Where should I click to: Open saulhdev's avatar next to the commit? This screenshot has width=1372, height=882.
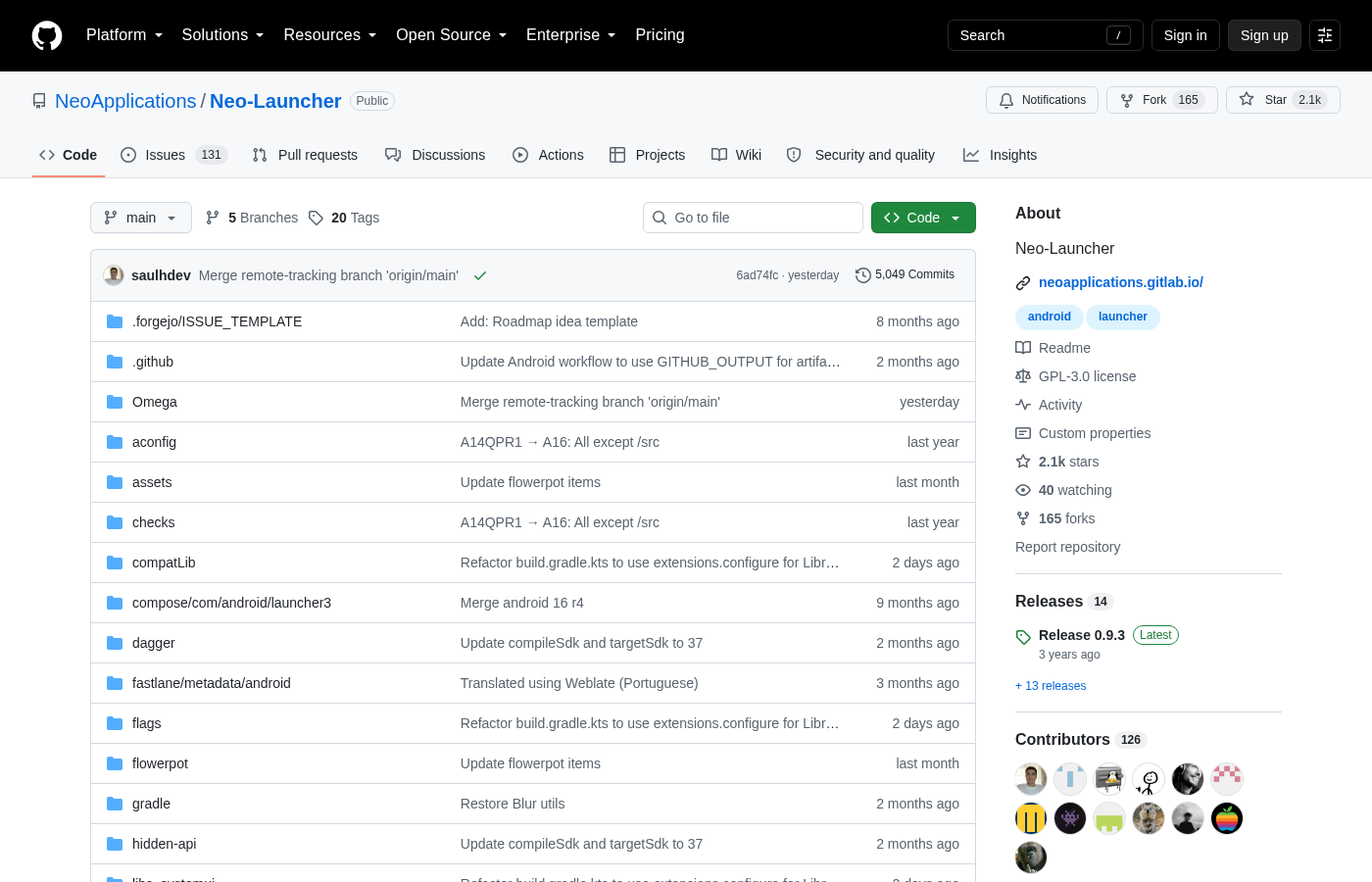(x=114, y=275)
